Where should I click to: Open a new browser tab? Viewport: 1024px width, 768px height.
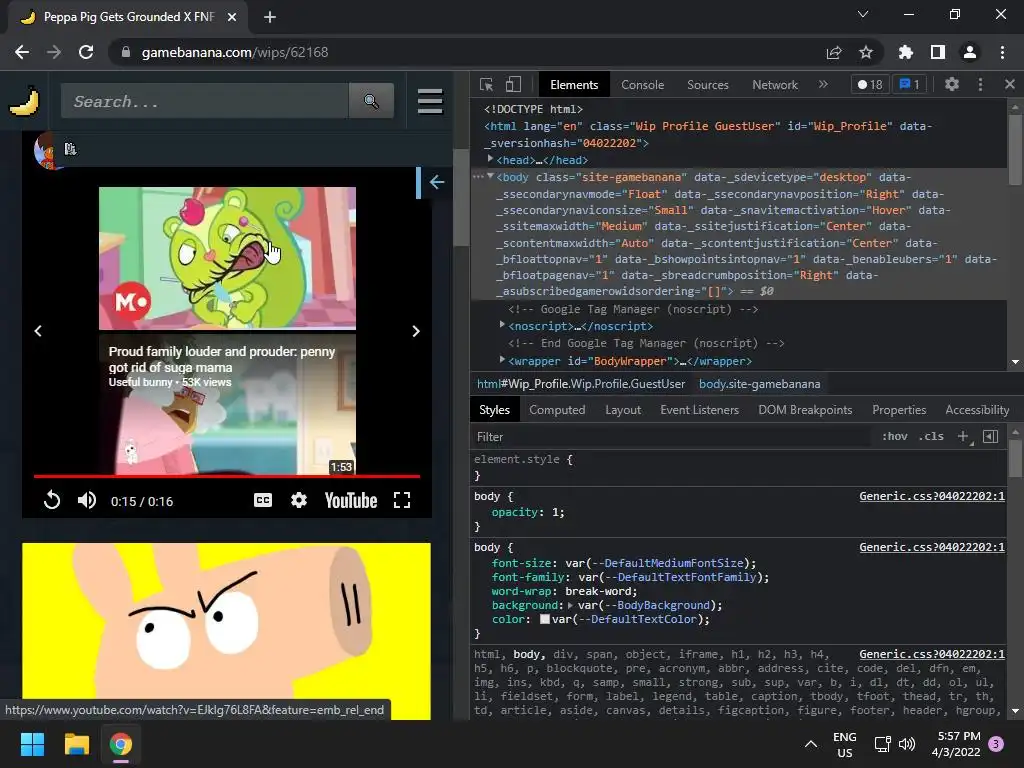[x=270, y=17]
